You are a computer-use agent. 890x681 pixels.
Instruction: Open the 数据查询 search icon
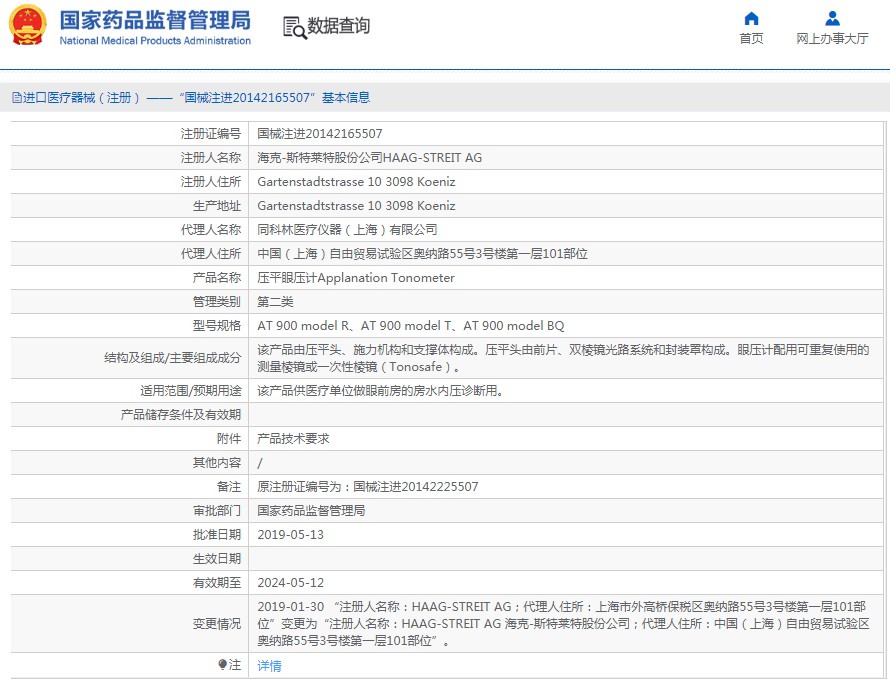click(x=295, y=27)
